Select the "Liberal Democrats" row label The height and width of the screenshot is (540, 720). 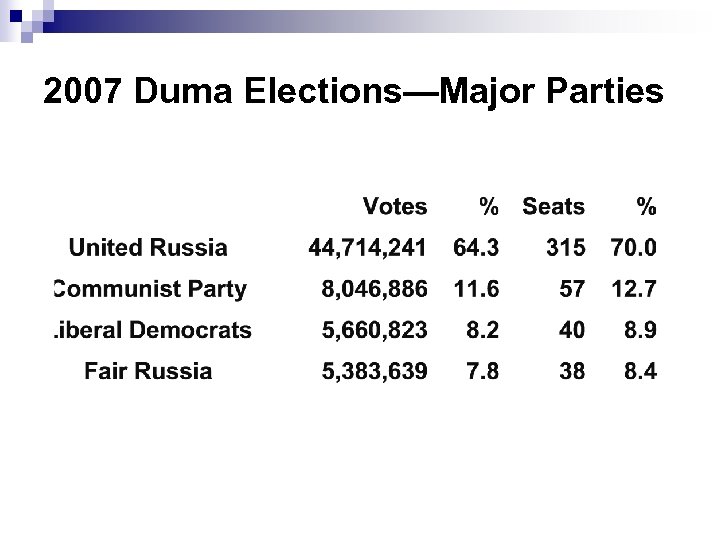(x=152, y=330)
